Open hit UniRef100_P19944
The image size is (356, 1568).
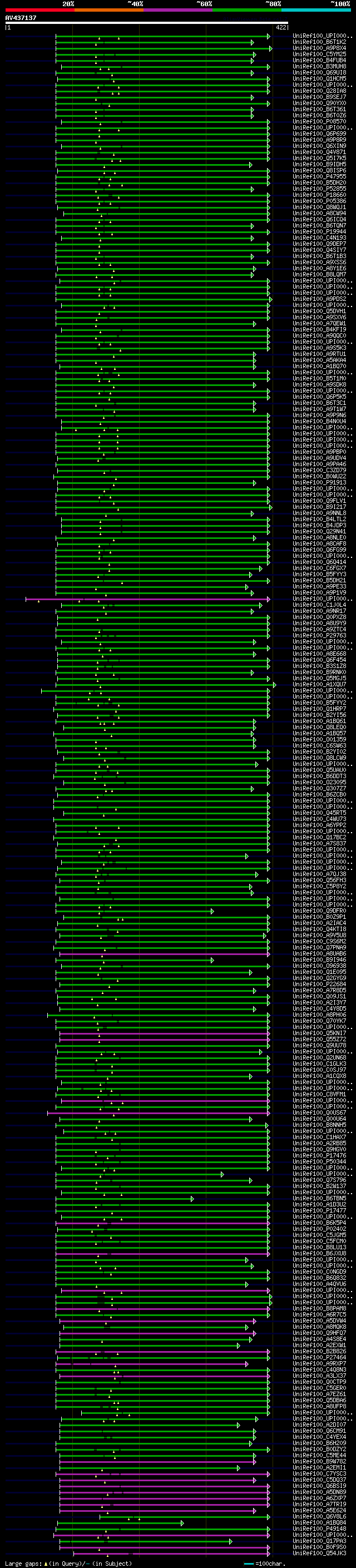[319, 232]
